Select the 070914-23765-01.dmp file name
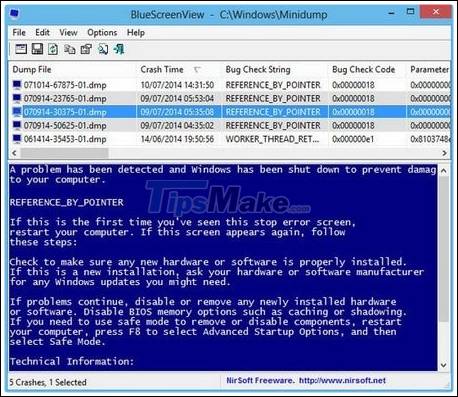The height and width of the screenshot is (397, 458). tap(65, 99)
